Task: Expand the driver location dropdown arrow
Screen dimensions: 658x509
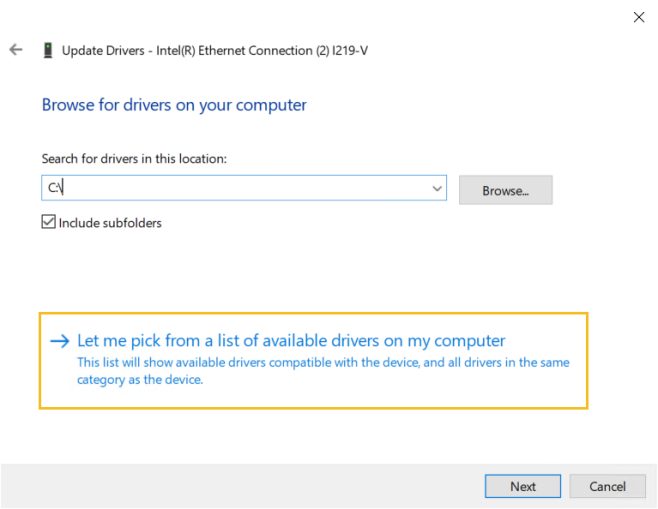Action: pyautogui.click(x=437, y=188)
